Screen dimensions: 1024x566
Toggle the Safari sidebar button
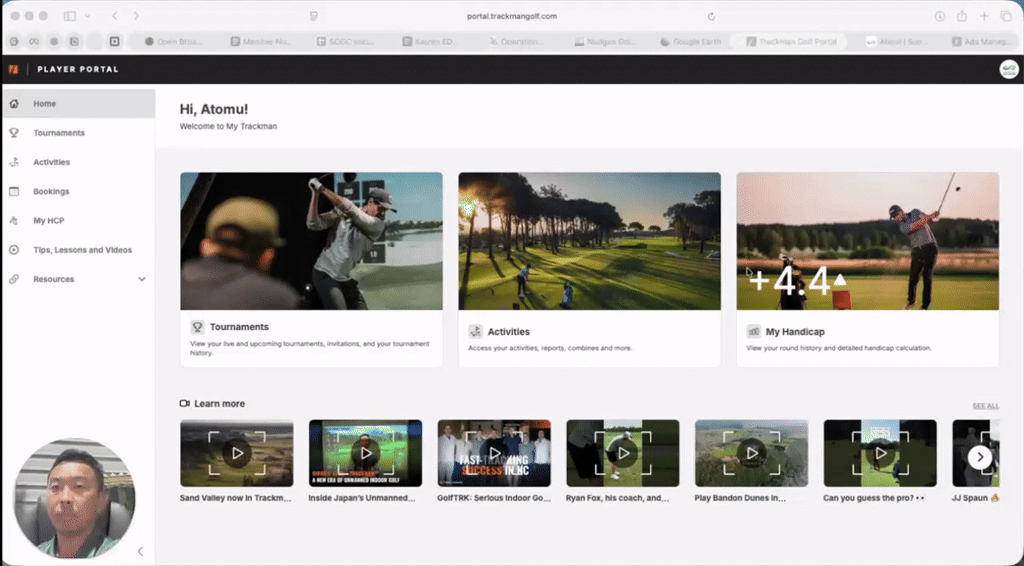point(70,16)
